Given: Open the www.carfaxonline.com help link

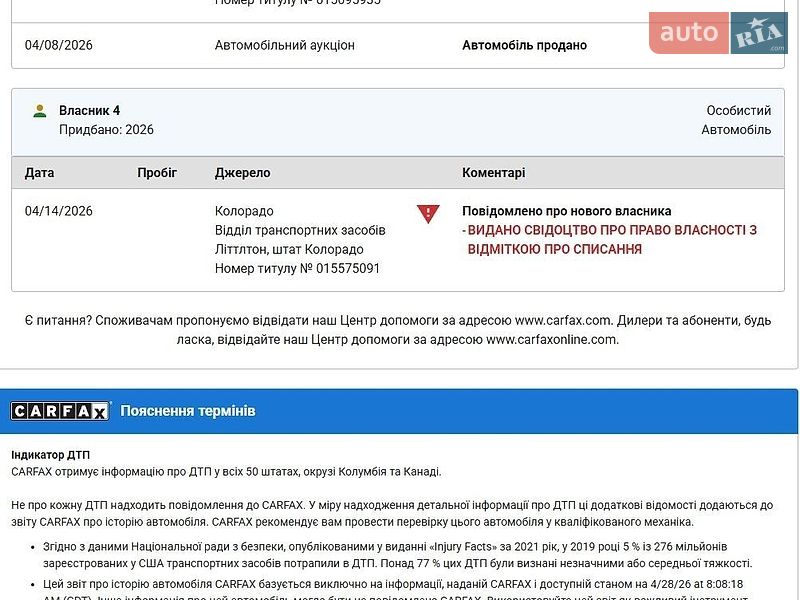Looking at the screenshot, I should pyautogui.click(x=551, y=339).
